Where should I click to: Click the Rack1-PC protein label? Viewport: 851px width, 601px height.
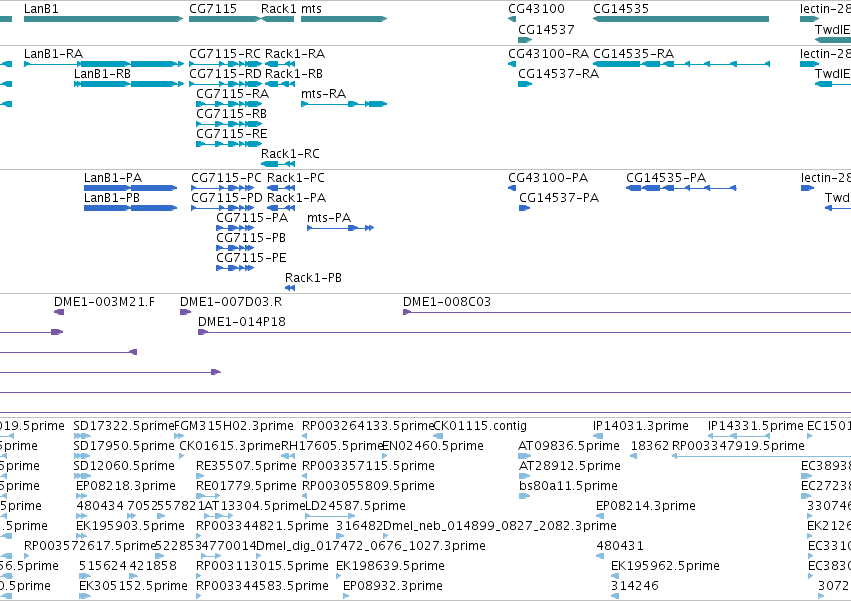tap(296, 178)
